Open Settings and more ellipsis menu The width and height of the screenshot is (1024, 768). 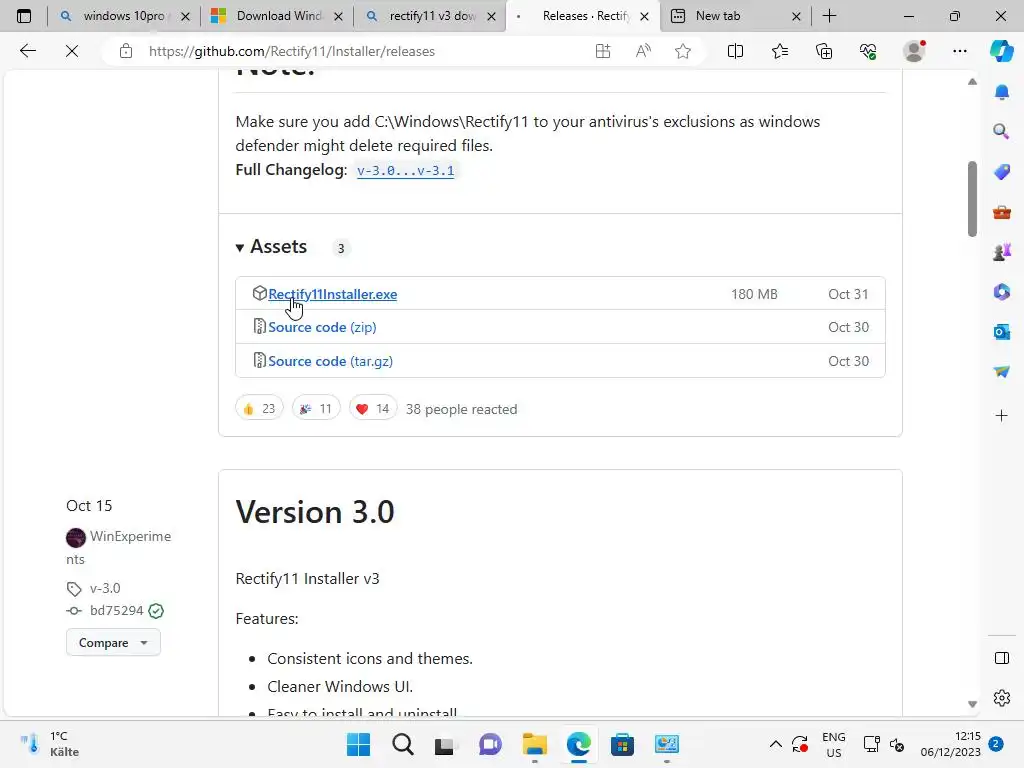pyautogui.click(x=959, y=51)
